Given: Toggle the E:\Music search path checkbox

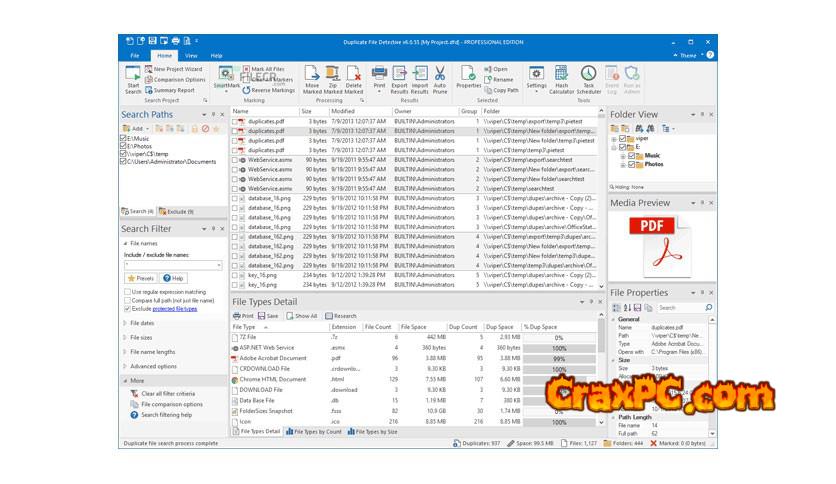Looking at the screenshot, I should tap(124, 138).
